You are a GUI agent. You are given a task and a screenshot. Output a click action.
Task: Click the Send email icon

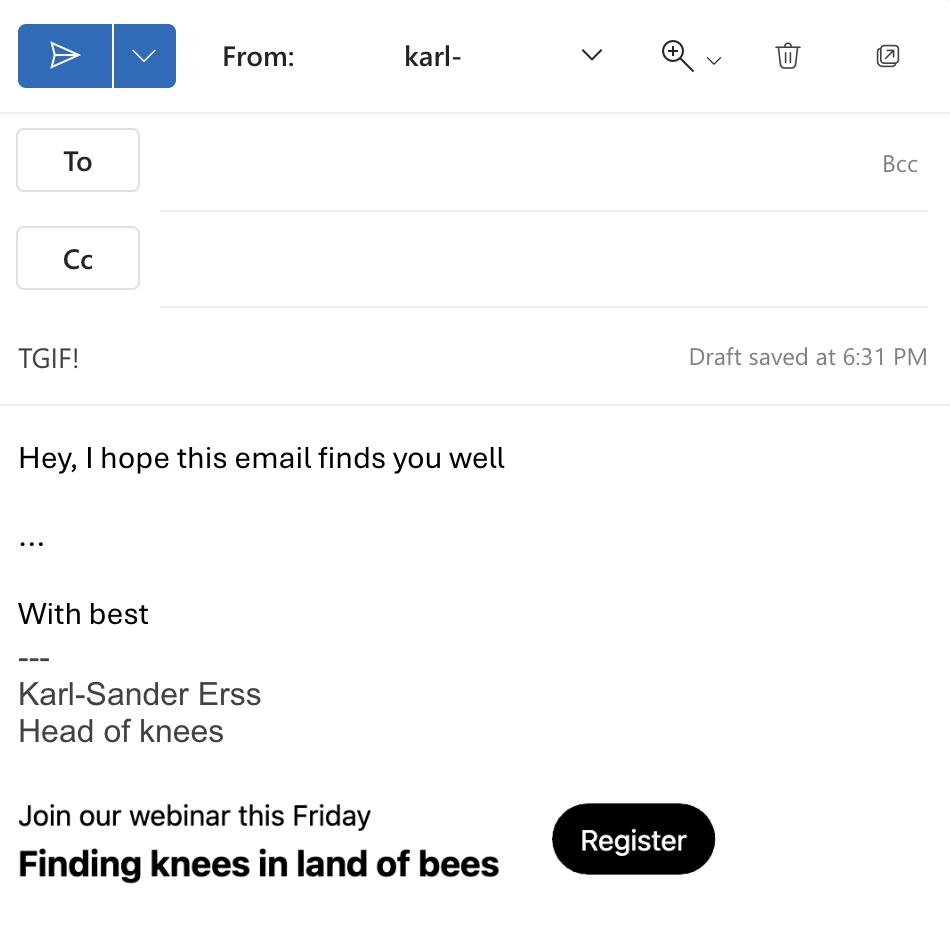point(63,56)
